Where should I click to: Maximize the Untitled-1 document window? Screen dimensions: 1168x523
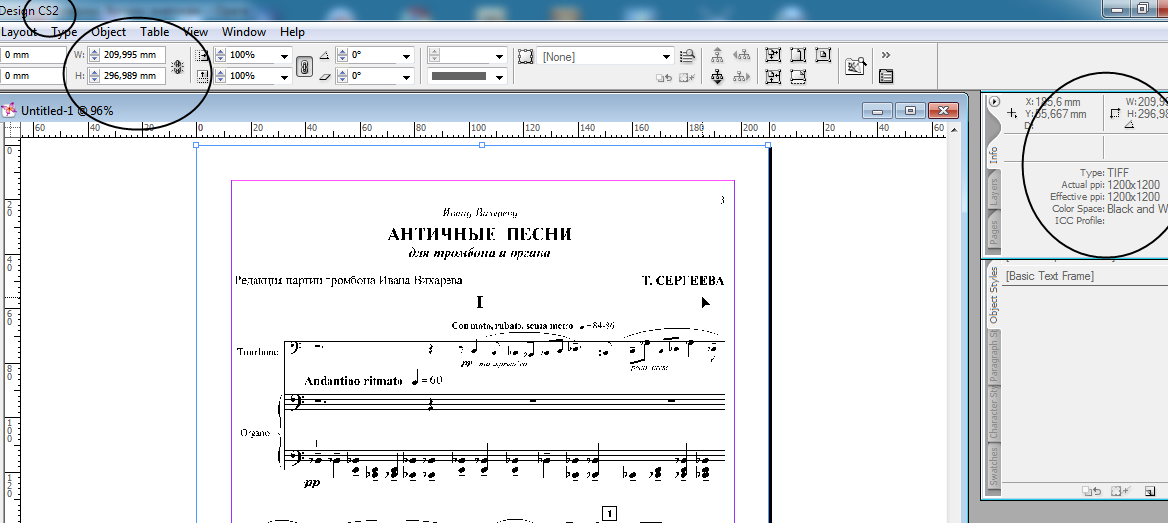[910, 110]
